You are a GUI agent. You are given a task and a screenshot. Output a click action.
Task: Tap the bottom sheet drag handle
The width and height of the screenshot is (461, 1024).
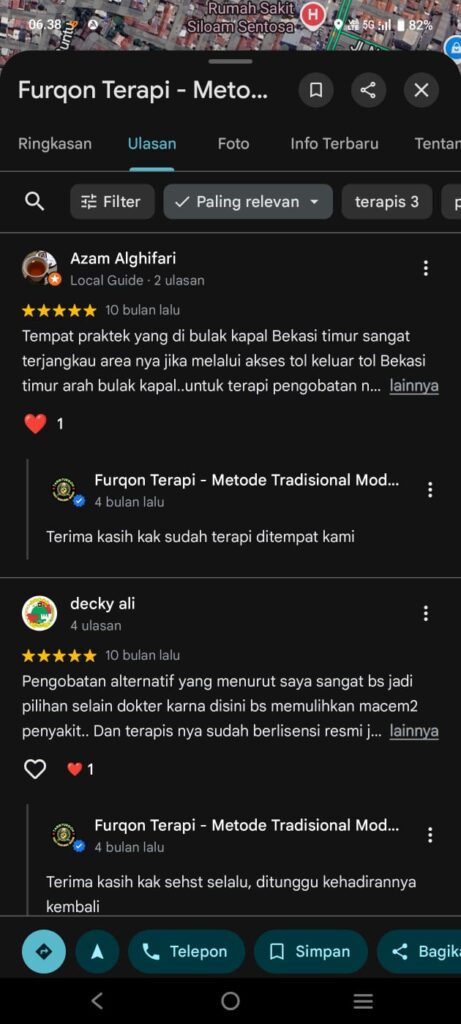click(230, 61)
